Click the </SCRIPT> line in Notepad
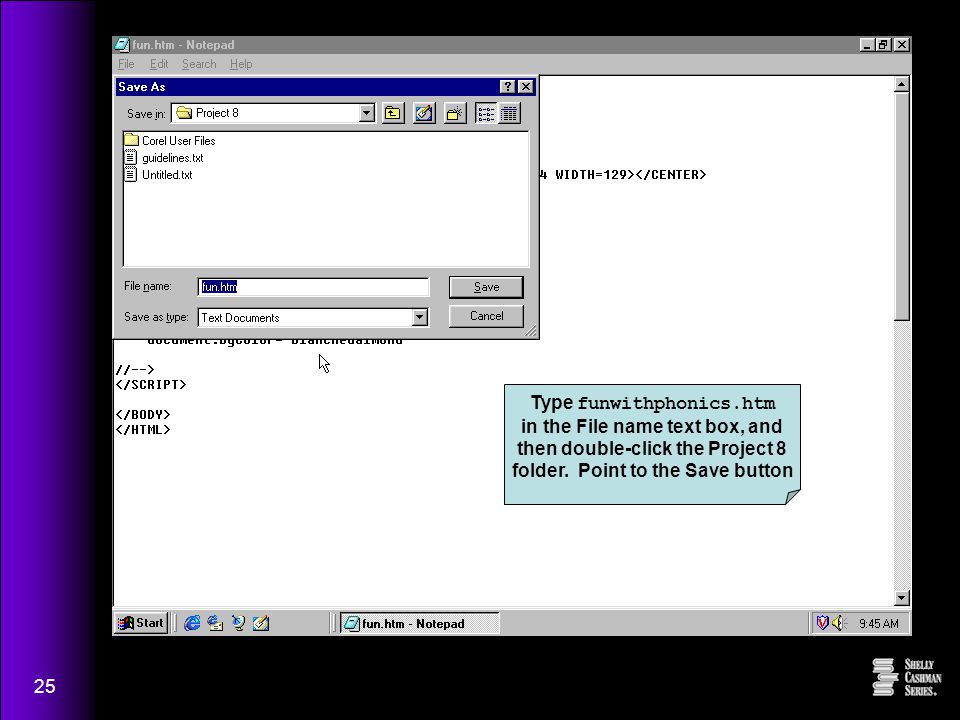The height and width of the screenshot is (720, 960). (x=151, y=384)
